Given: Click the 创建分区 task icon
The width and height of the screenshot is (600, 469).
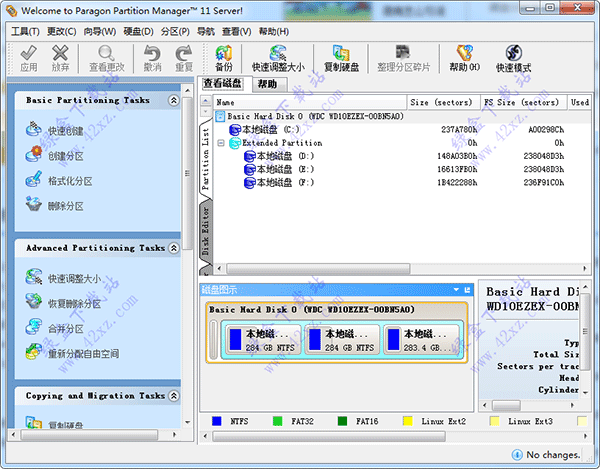Looking at the screenshot, I should 34,154.
